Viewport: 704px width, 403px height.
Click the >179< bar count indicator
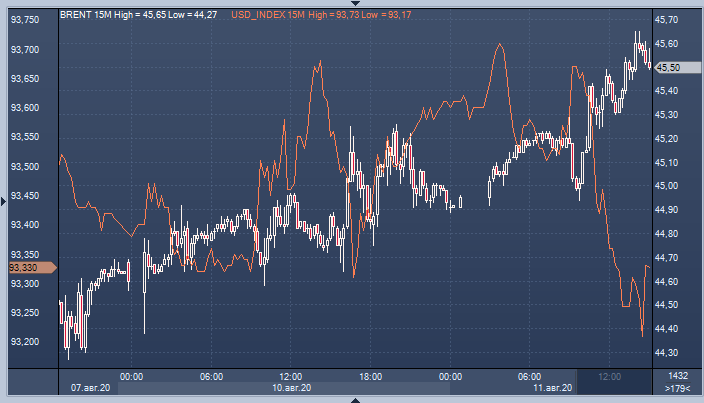[676, 388]
